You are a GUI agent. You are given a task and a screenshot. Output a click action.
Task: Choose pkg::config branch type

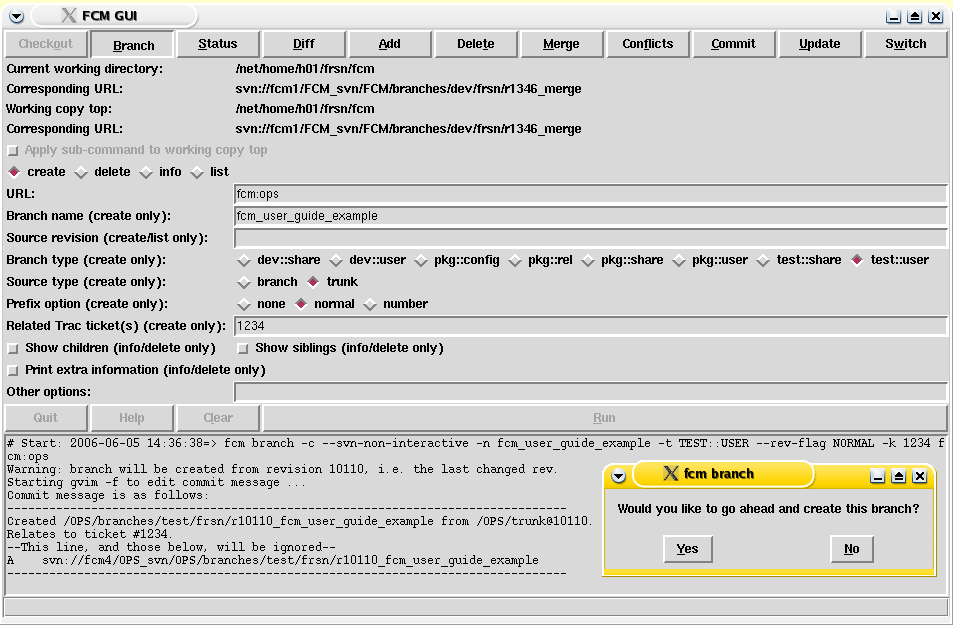tap(421, 260)
